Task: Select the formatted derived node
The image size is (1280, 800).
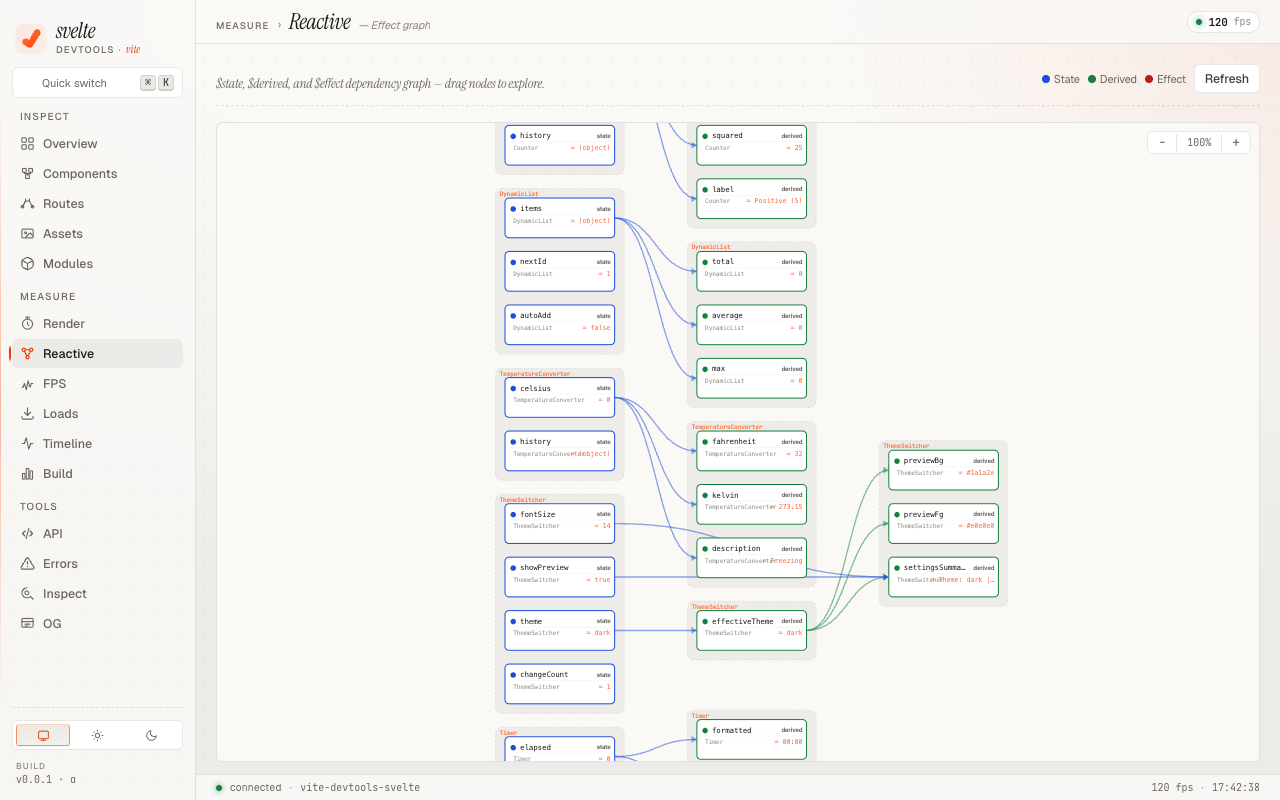Action: [752, 739]
